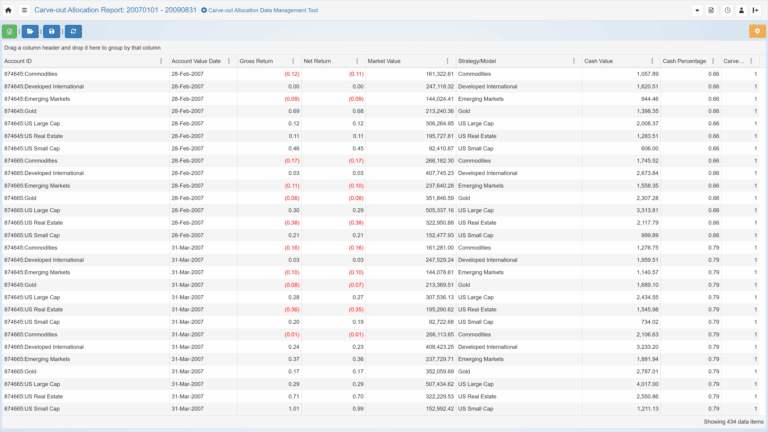The image size is (768, 432).
Task: Select the first 874645:Commodities row cell
Action: 31,74
